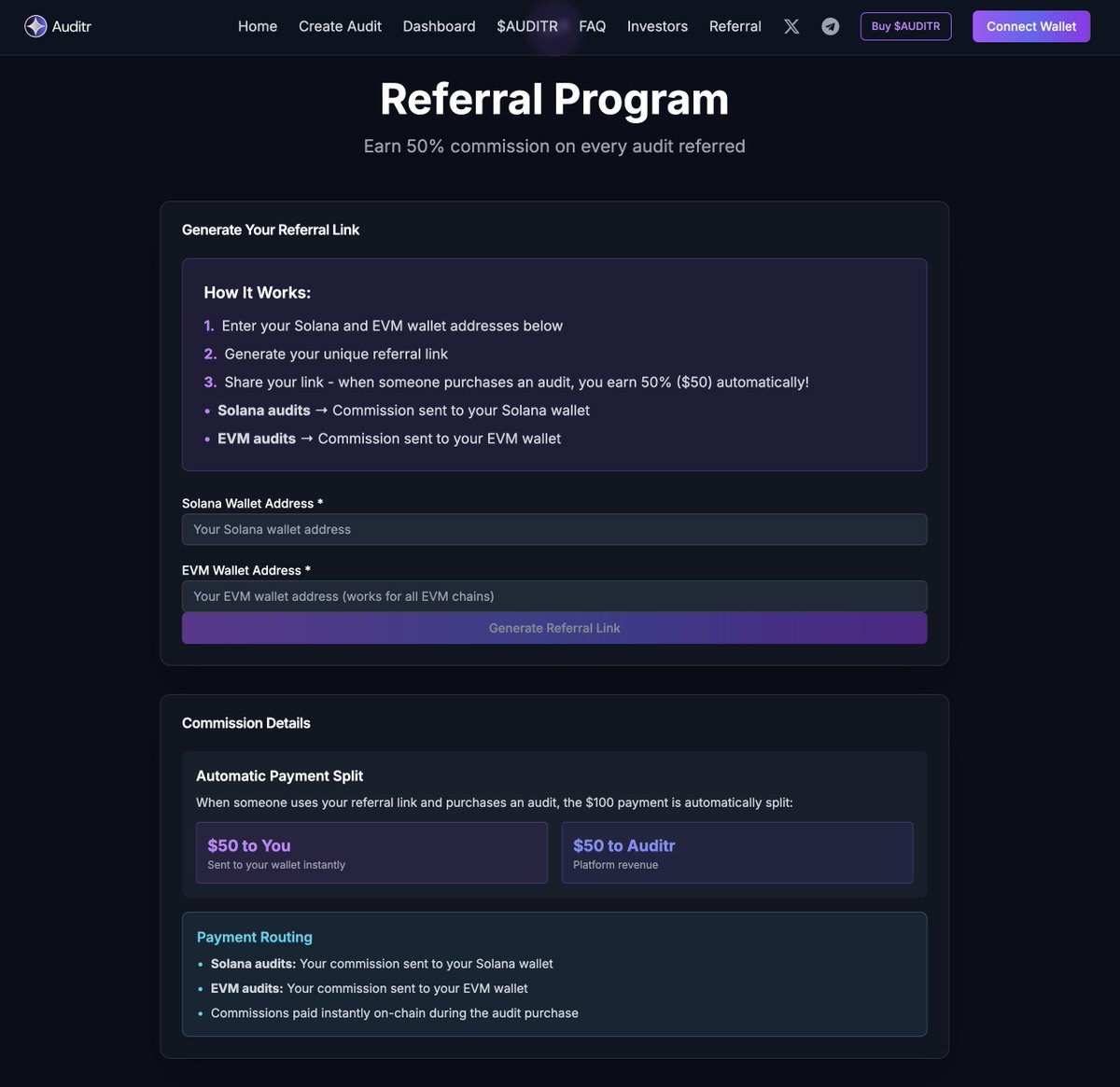The height and width of the screenshot is (1087, 1120).
Task: Open the Dashboard nav item
Action: coord(439,26)
